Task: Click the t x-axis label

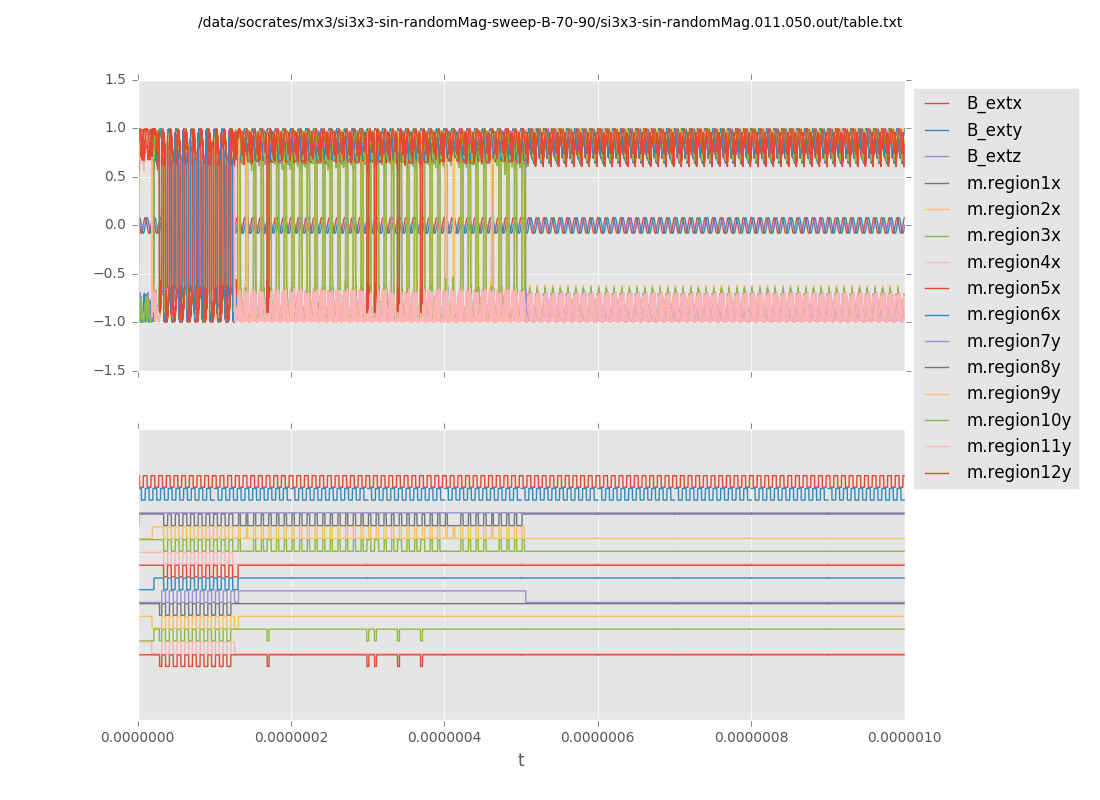Action: click(x=521, y=760)
